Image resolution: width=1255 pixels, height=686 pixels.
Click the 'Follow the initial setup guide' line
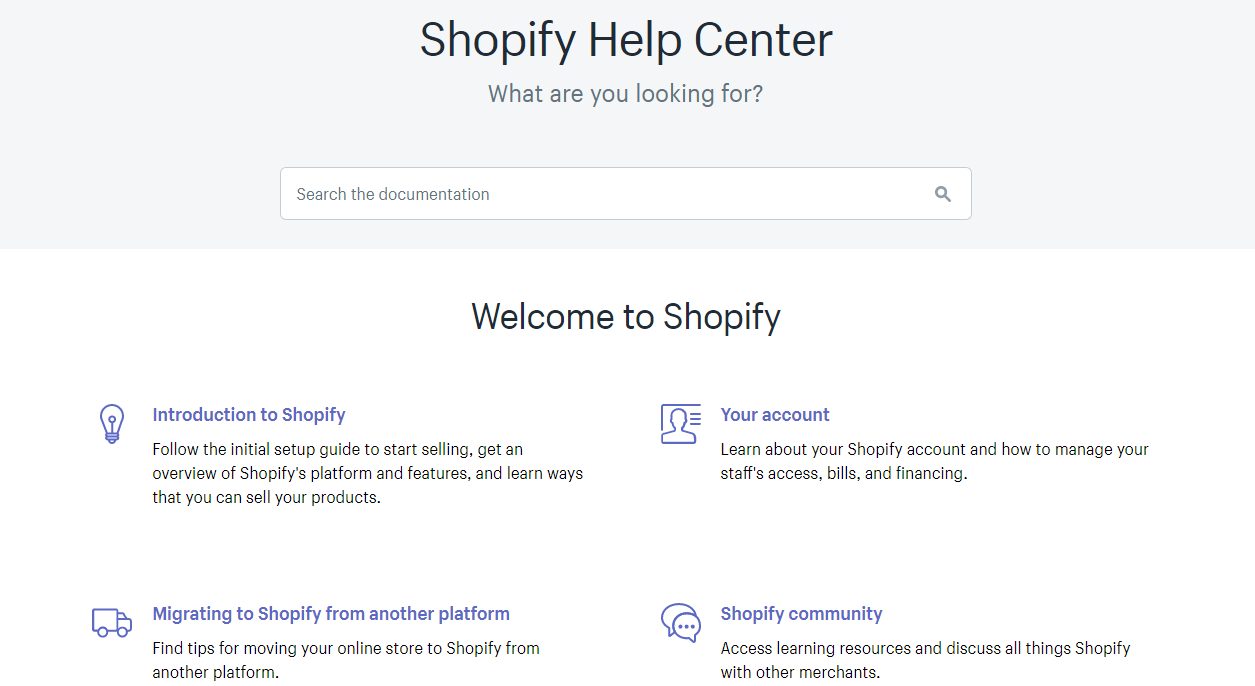[x=337, y=450]
